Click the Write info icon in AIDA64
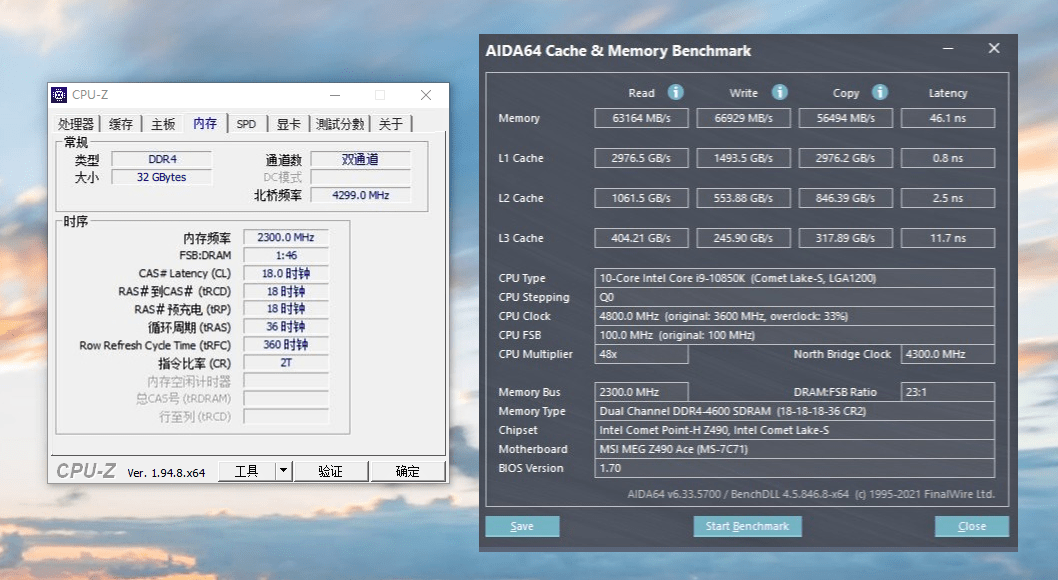Screen dimensions: 1058x580 click(x=779, y=92)
